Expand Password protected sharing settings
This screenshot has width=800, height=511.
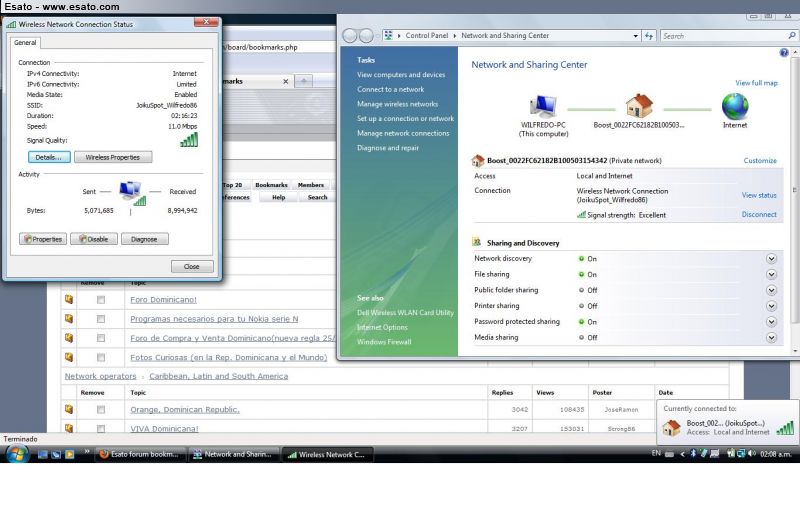[771, 322]
